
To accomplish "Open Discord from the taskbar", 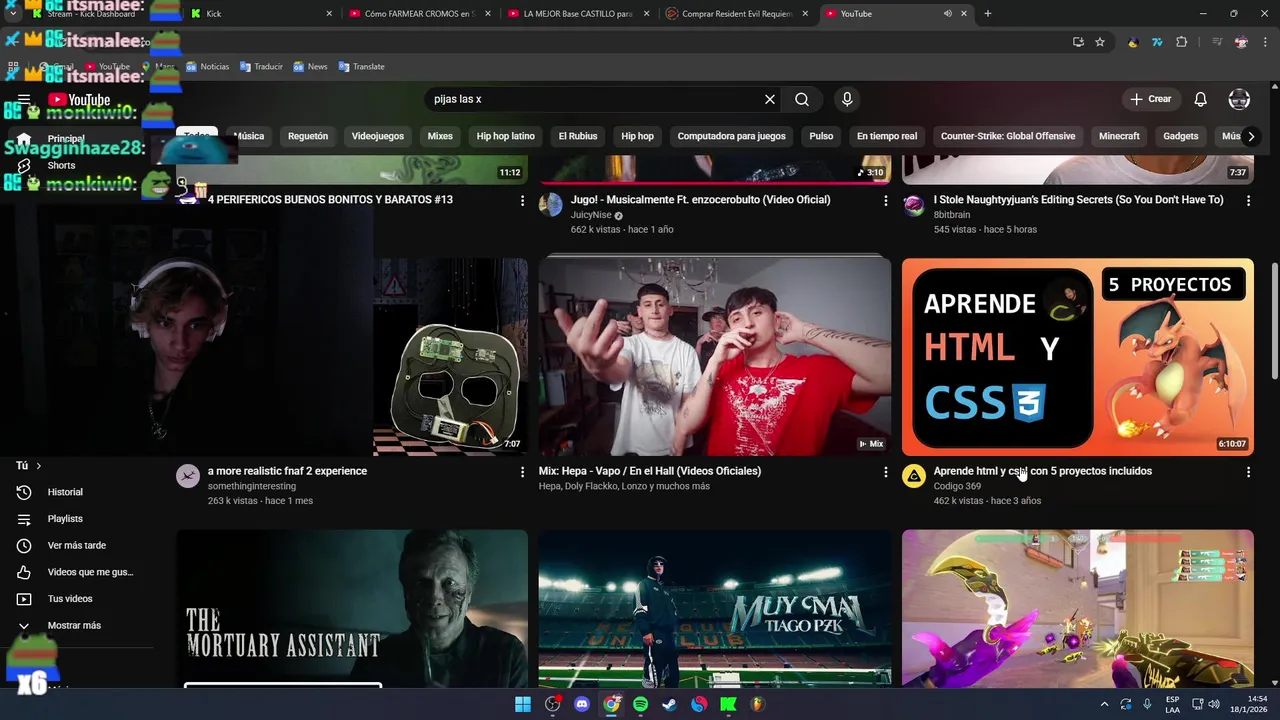I will click(x=582, y=704).
